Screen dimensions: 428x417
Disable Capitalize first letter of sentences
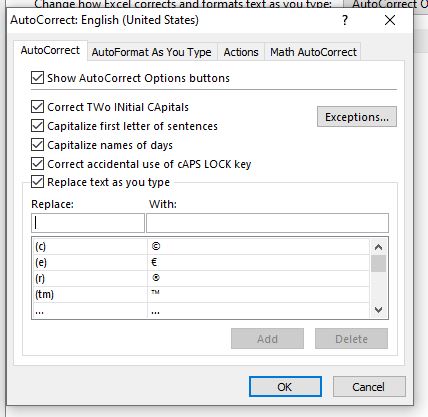click(x=37, y=126)
